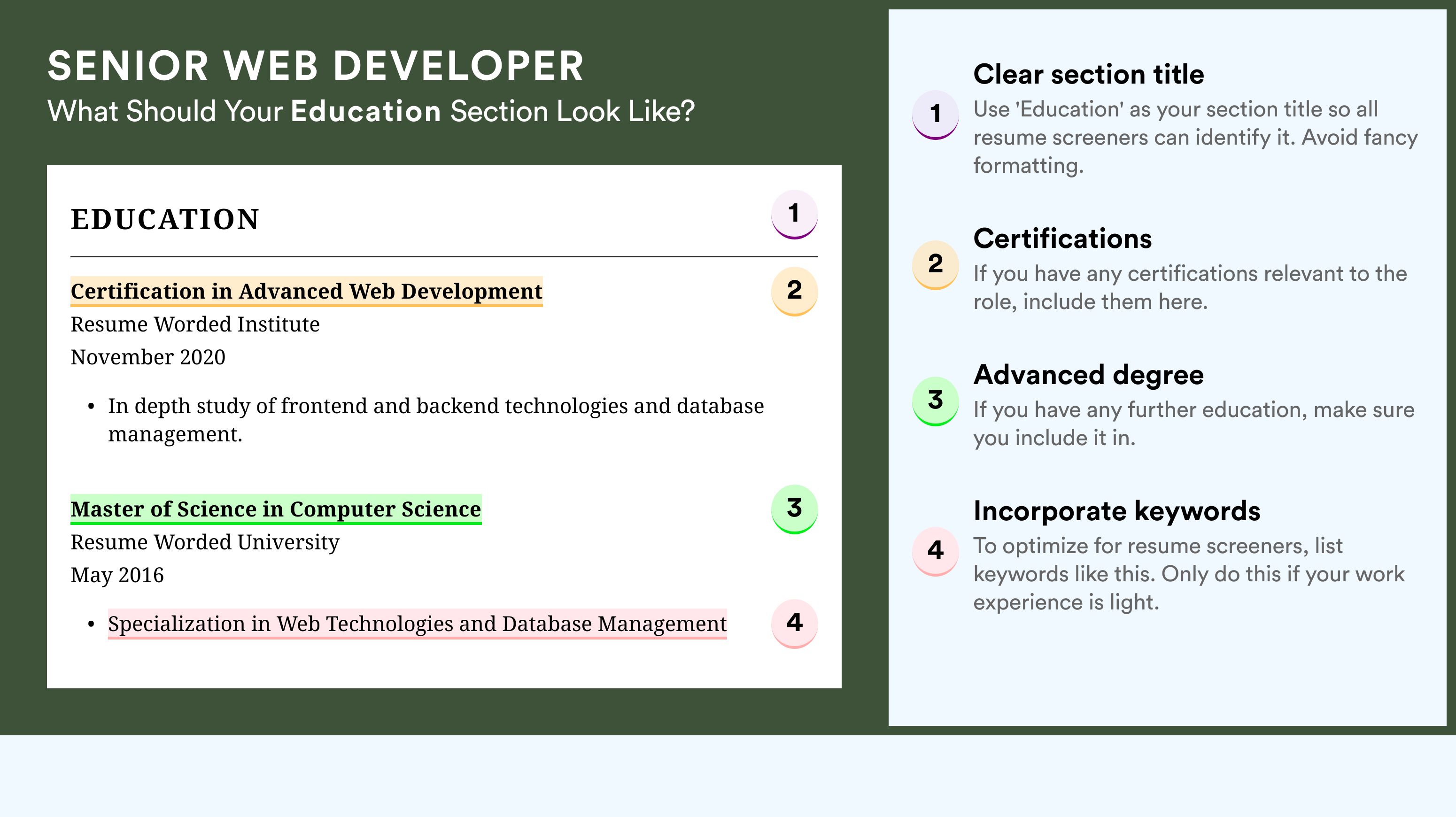Select 'Certification in Advanced Web Development' highlighted text

[306, 292]
